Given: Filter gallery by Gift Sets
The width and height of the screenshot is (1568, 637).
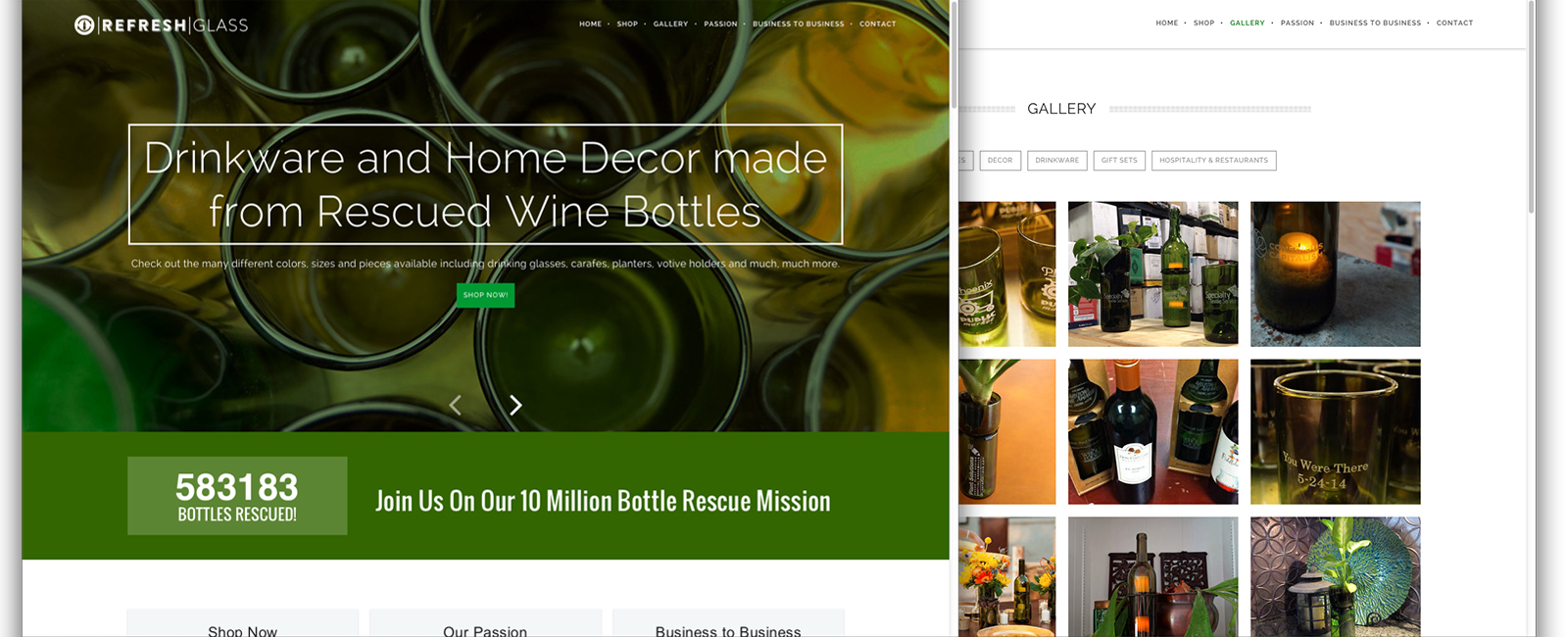Looking at the screenshot, I should coord(1119,160).
